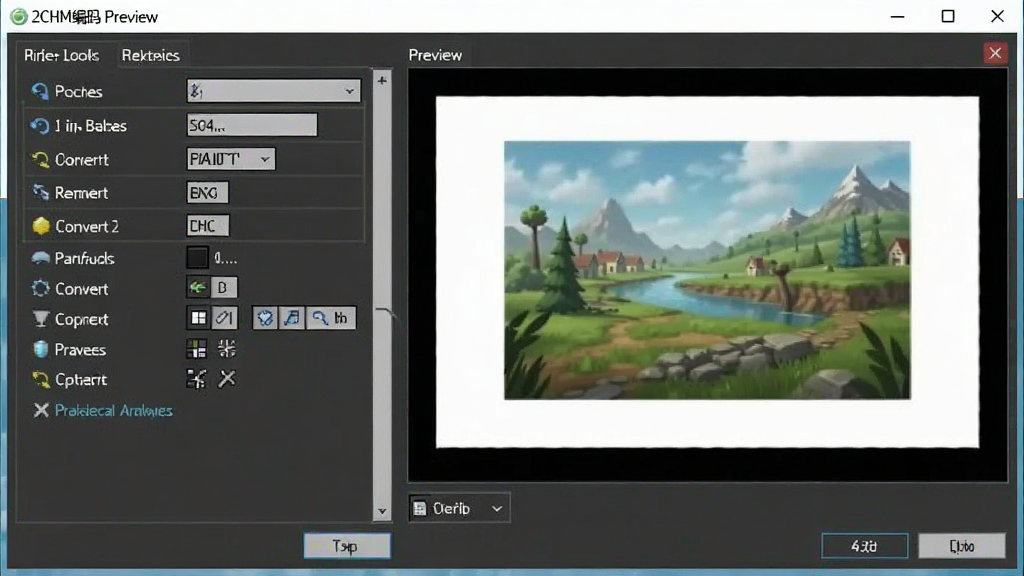The height and width of the screenshot is (576, 1024).
Task: Toggle the grid button in Coprert row
Action: [198, 318]
